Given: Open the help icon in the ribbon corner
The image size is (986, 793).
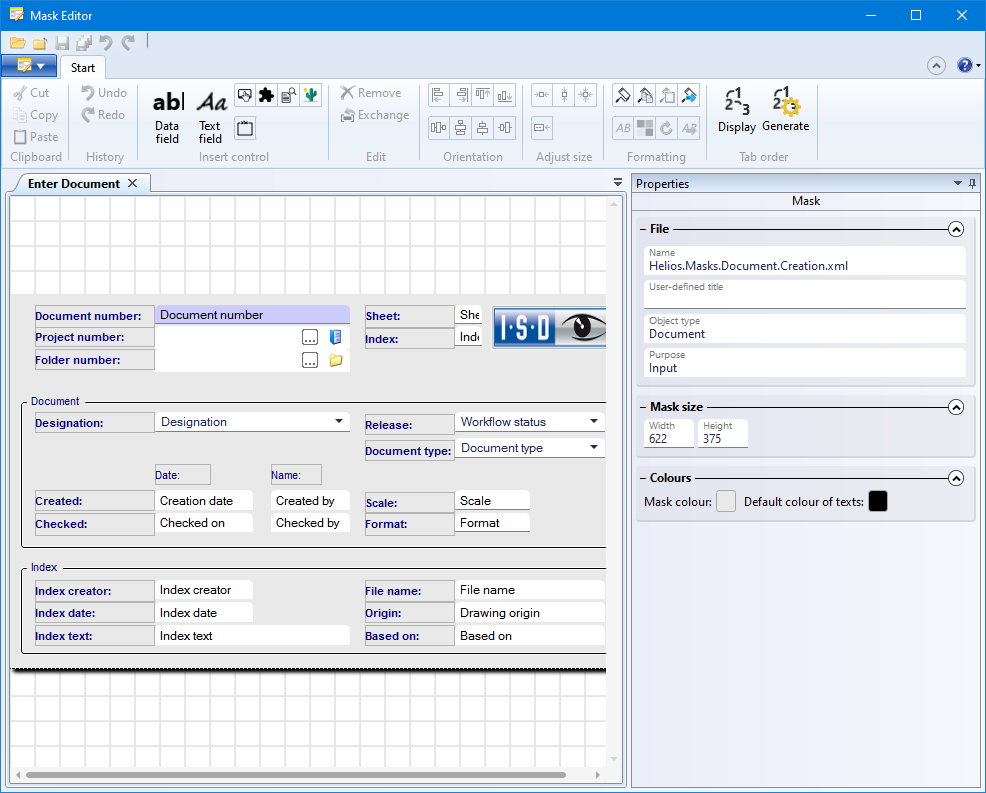Looking at the screenshot, I should pyautogui.click(x=964, y=66).
